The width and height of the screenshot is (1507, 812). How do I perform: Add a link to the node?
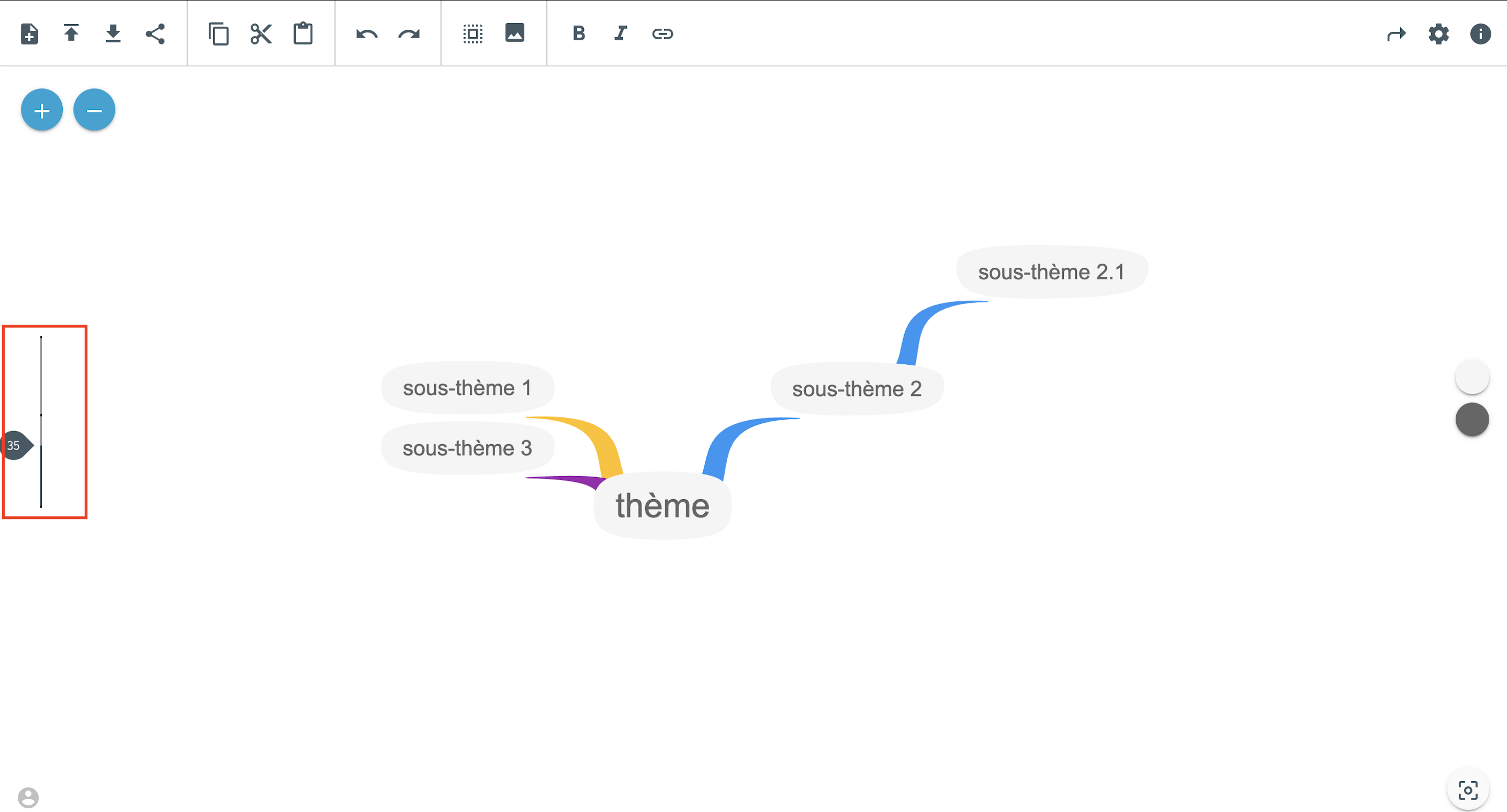pyautogui.click(x=662, y=33)
